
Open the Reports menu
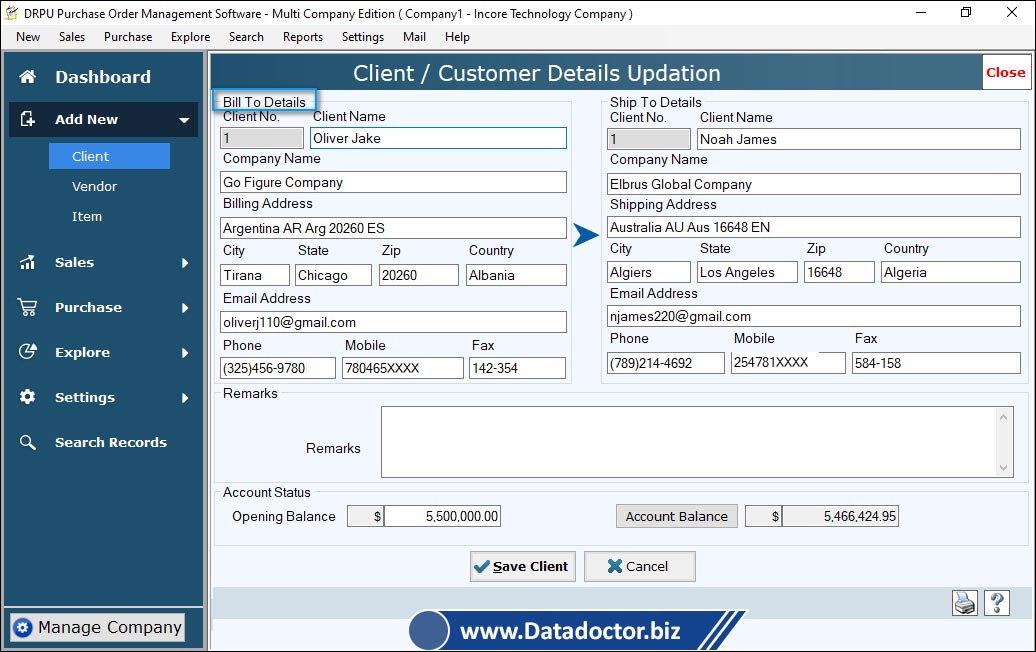tap(302, 37)
